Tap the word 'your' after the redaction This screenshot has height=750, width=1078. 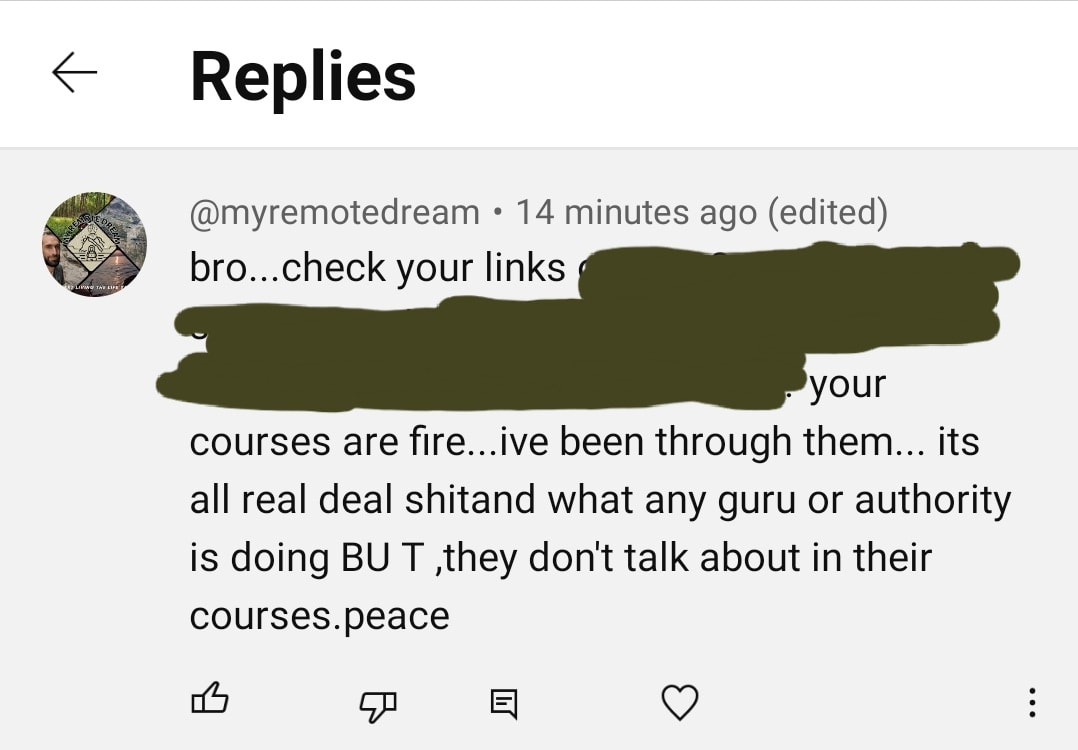tap(847, 386)
